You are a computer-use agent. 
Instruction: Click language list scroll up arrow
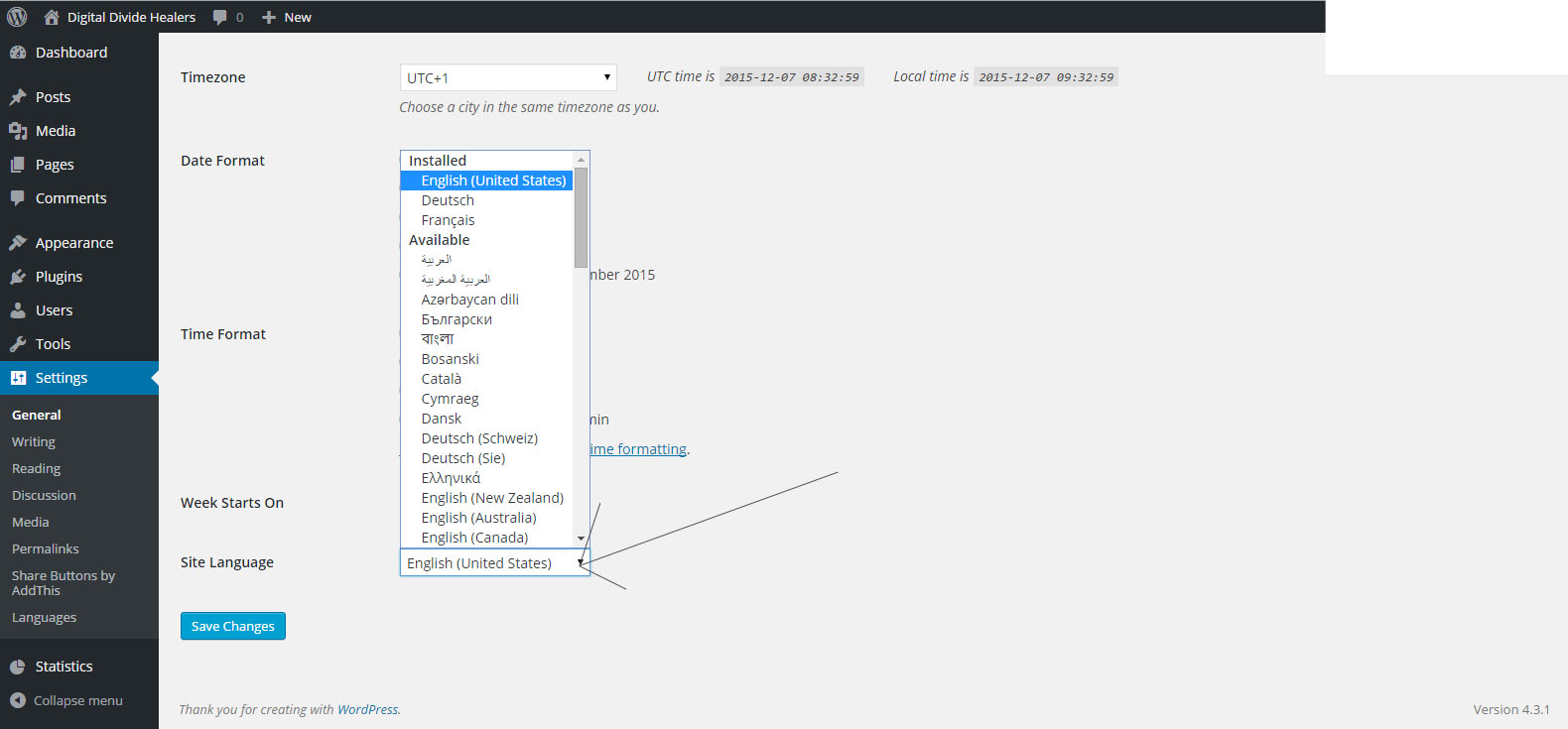coord(581,160)
